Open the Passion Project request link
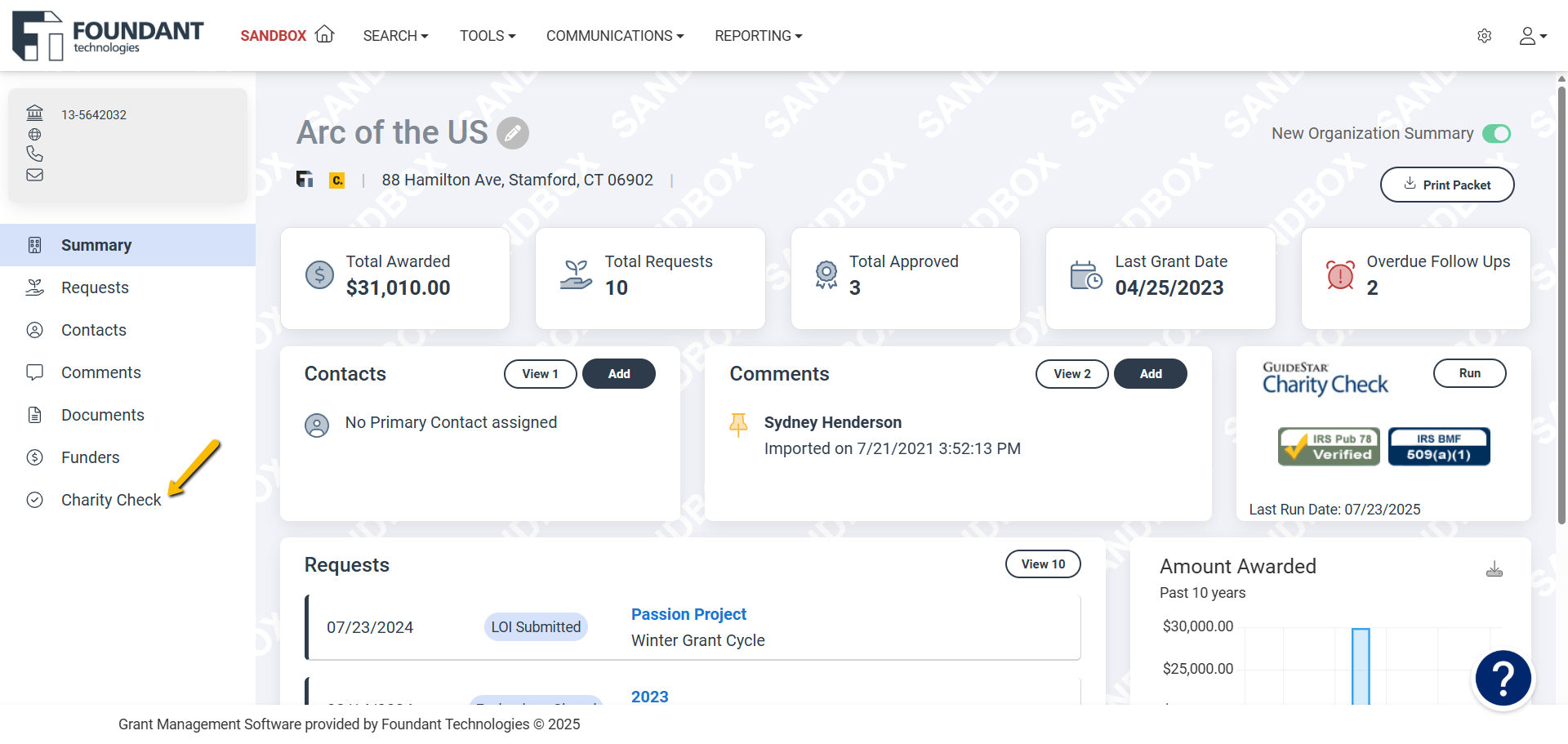The width and height of the screenshot is (1568, 744). point(688,614)
